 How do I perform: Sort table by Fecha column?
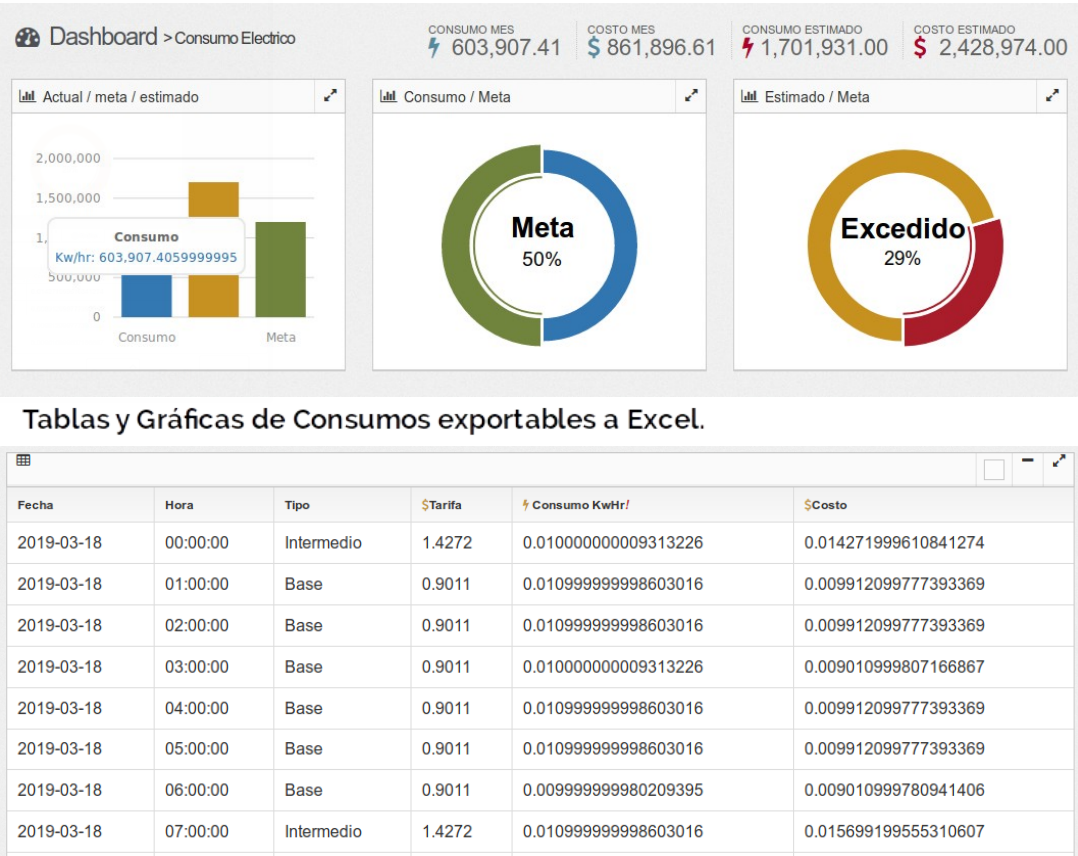point(36,505)
